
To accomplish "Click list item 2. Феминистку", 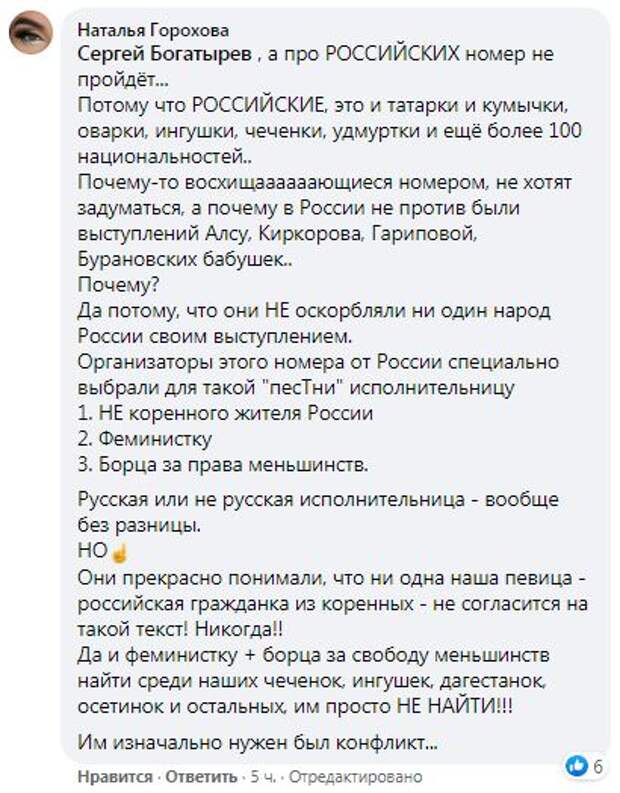I will point(144,437).
